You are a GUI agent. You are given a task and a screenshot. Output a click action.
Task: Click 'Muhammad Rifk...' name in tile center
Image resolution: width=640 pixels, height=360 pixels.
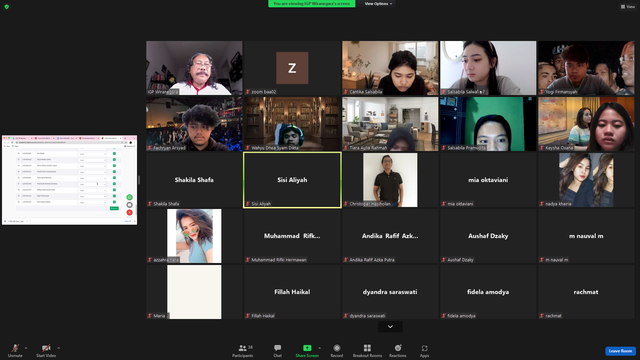pos(292,236)
